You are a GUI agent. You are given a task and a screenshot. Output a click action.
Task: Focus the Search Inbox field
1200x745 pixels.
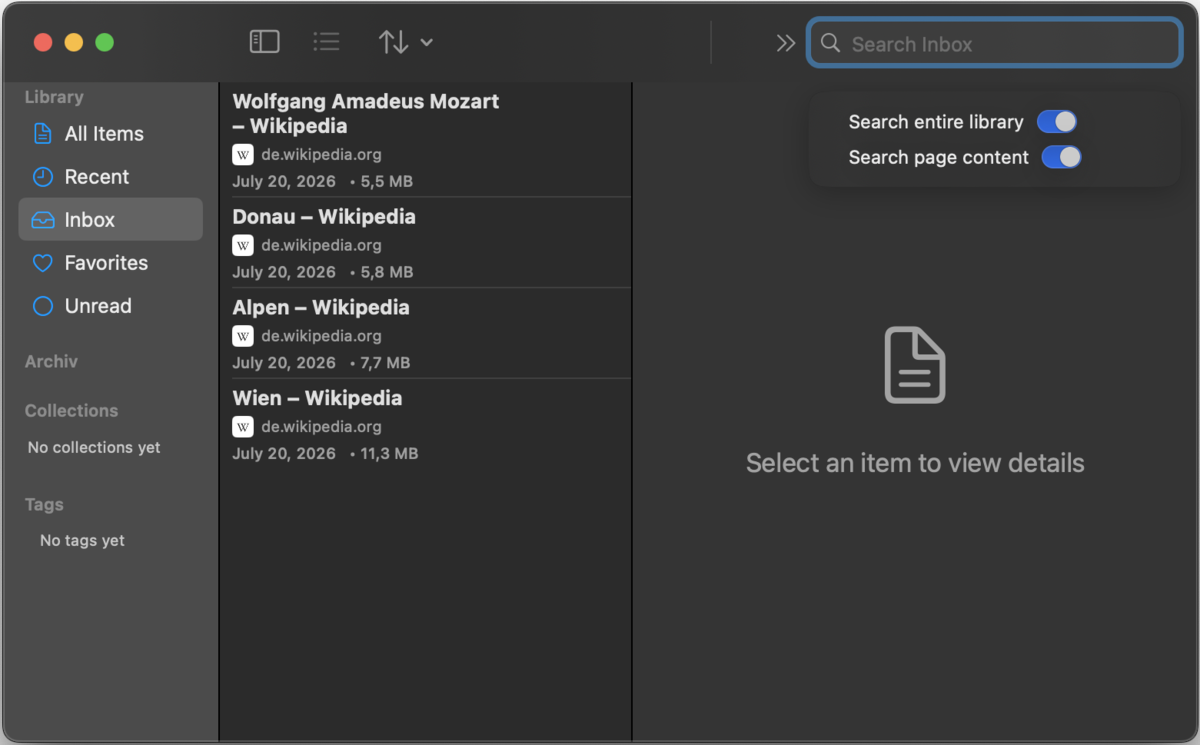[x=995, y=43]
